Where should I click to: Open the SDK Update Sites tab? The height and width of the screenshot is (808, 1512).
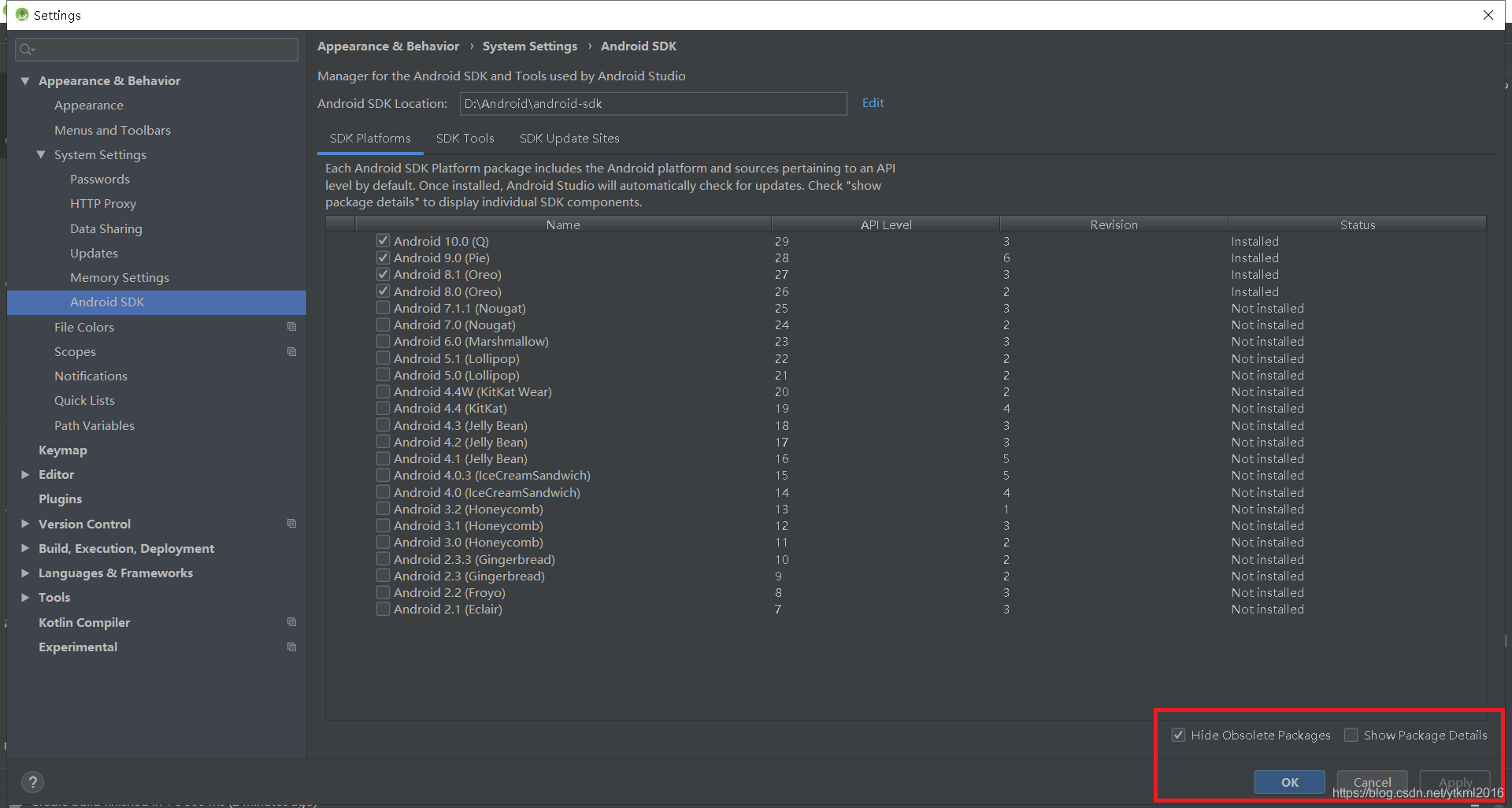(x=569, y=138)
